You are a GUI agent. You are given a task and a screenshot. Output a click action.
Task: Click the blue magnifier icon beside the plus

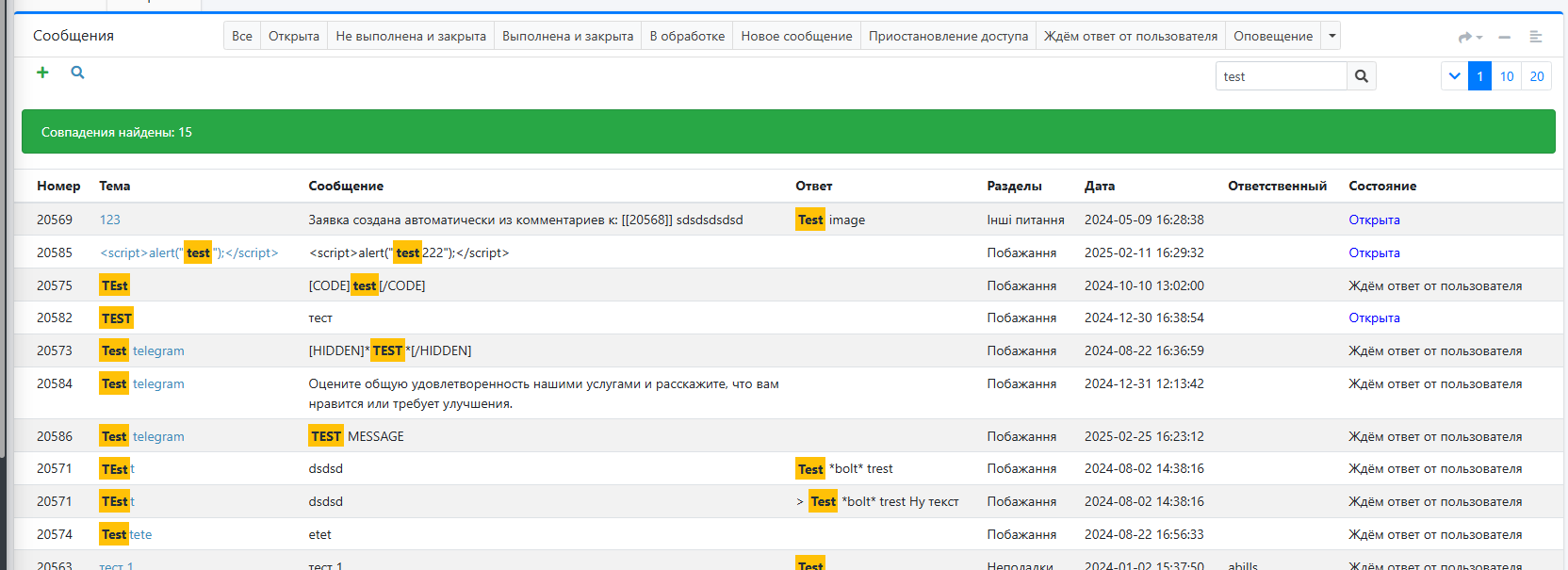pyautogui.click(x=77, y=73)
